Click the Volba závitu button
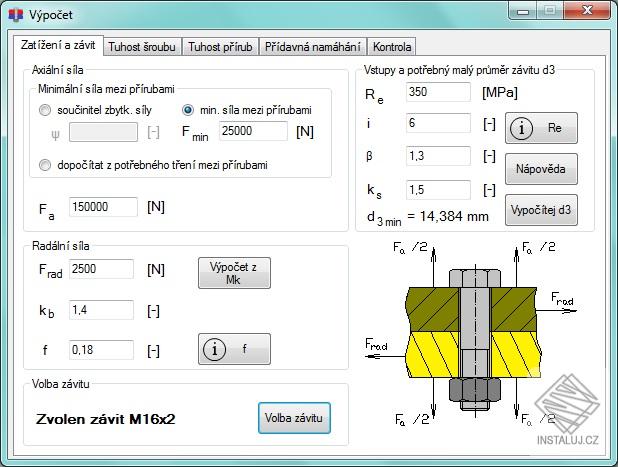 click(x=294, y=418)
